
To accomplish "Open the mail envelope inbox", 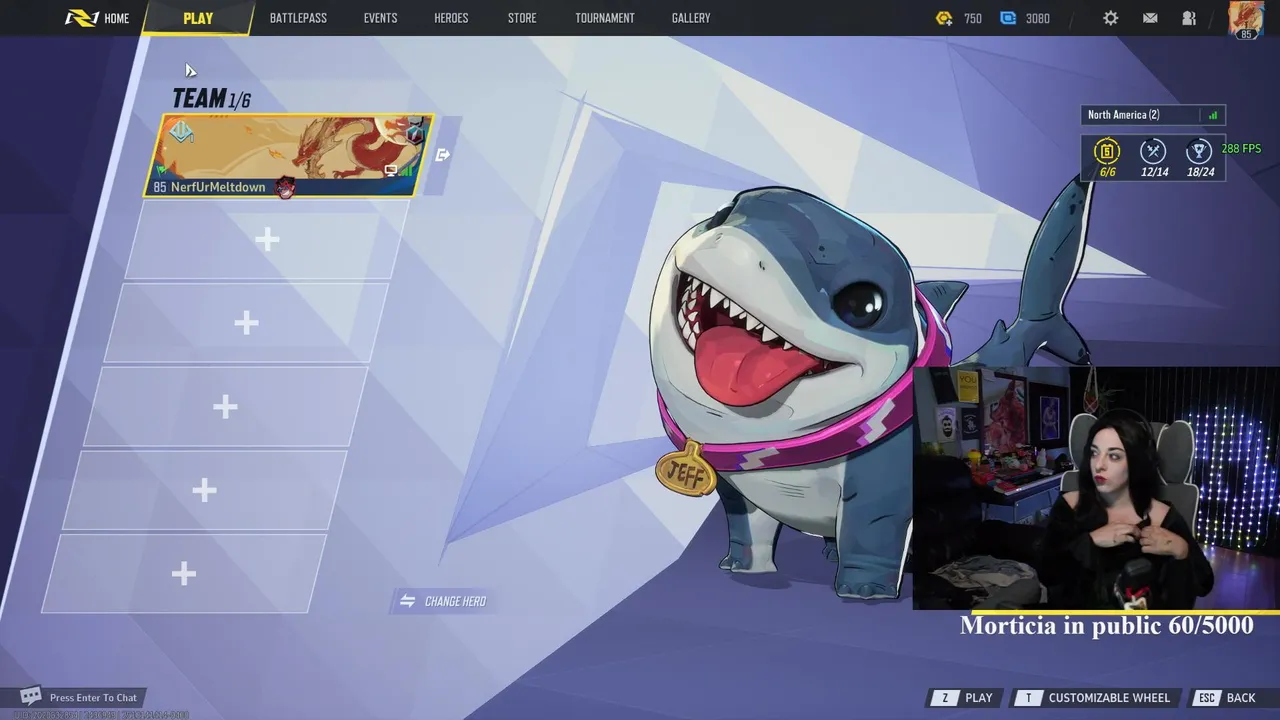I will 1150,18.
